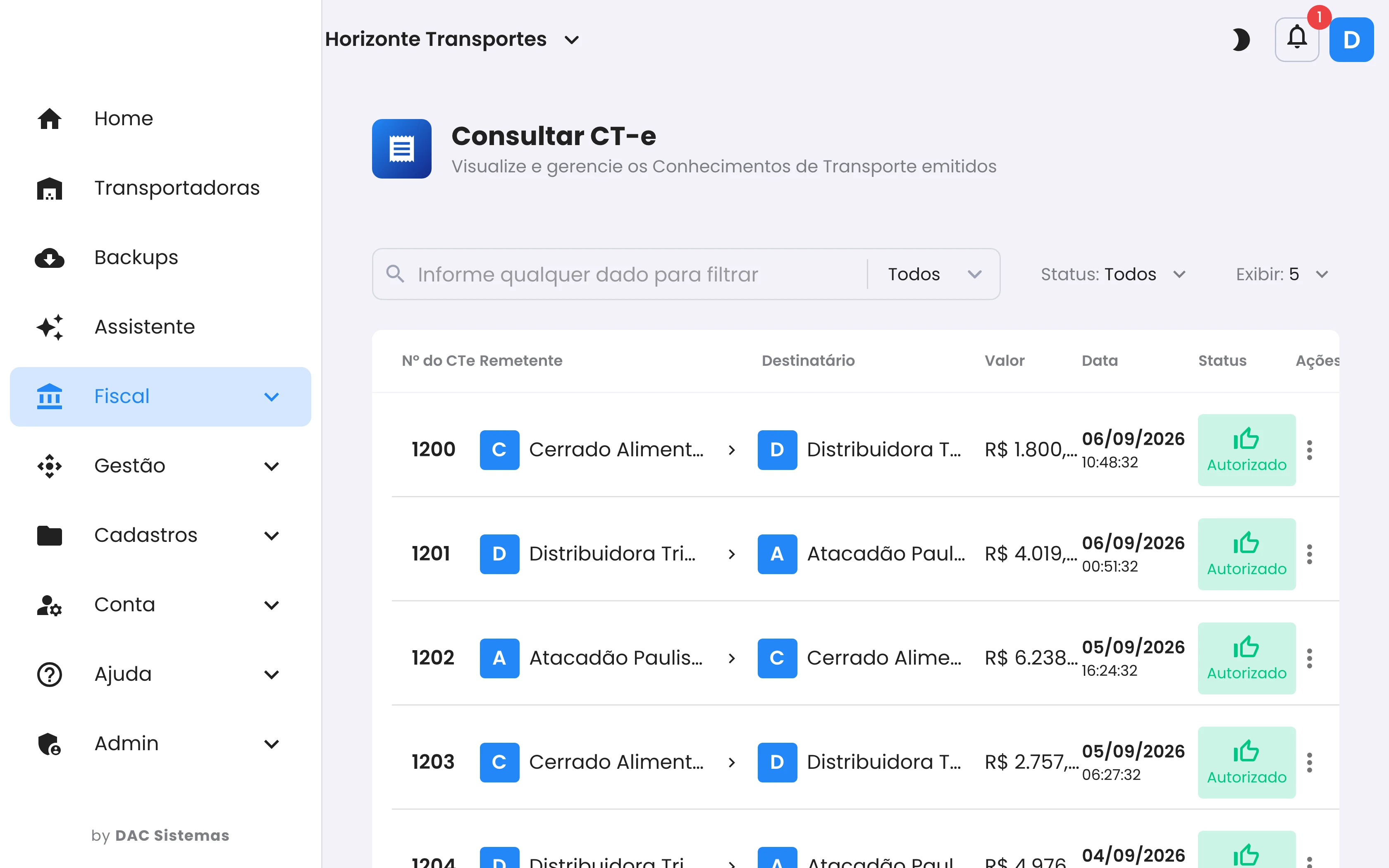Click the Home house icon
1389x868 pixels.
point(49,119)
